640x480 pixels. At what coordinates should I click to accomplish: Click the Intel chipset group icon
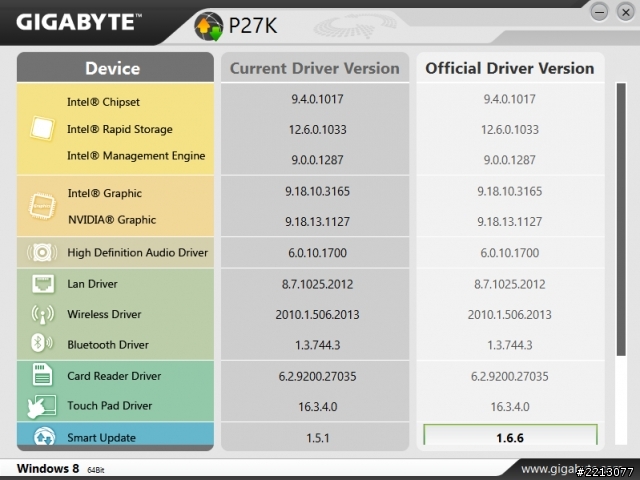(x=42, y=128)
